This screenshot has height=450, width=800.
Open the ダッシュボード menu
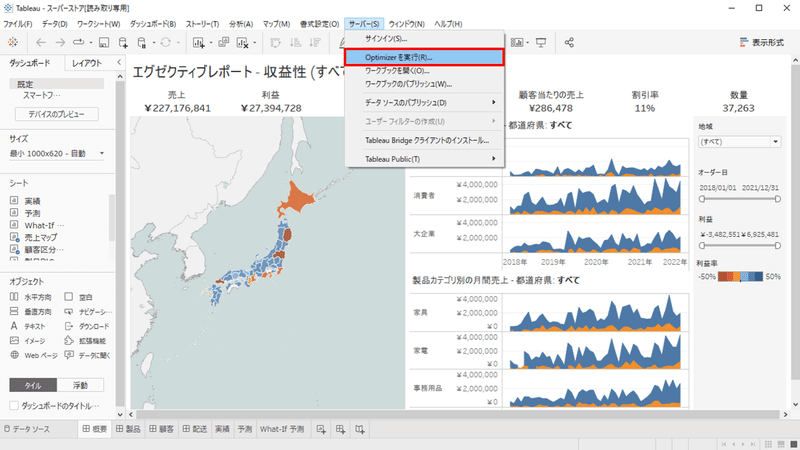(x=153, y=24)
